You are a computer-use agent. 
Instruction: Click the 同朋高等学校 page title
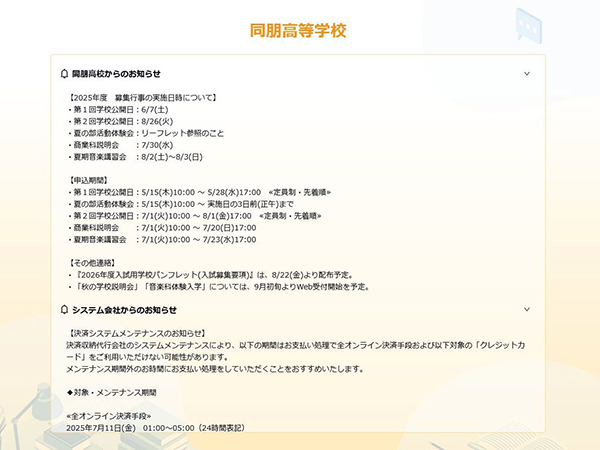(298, 31)
